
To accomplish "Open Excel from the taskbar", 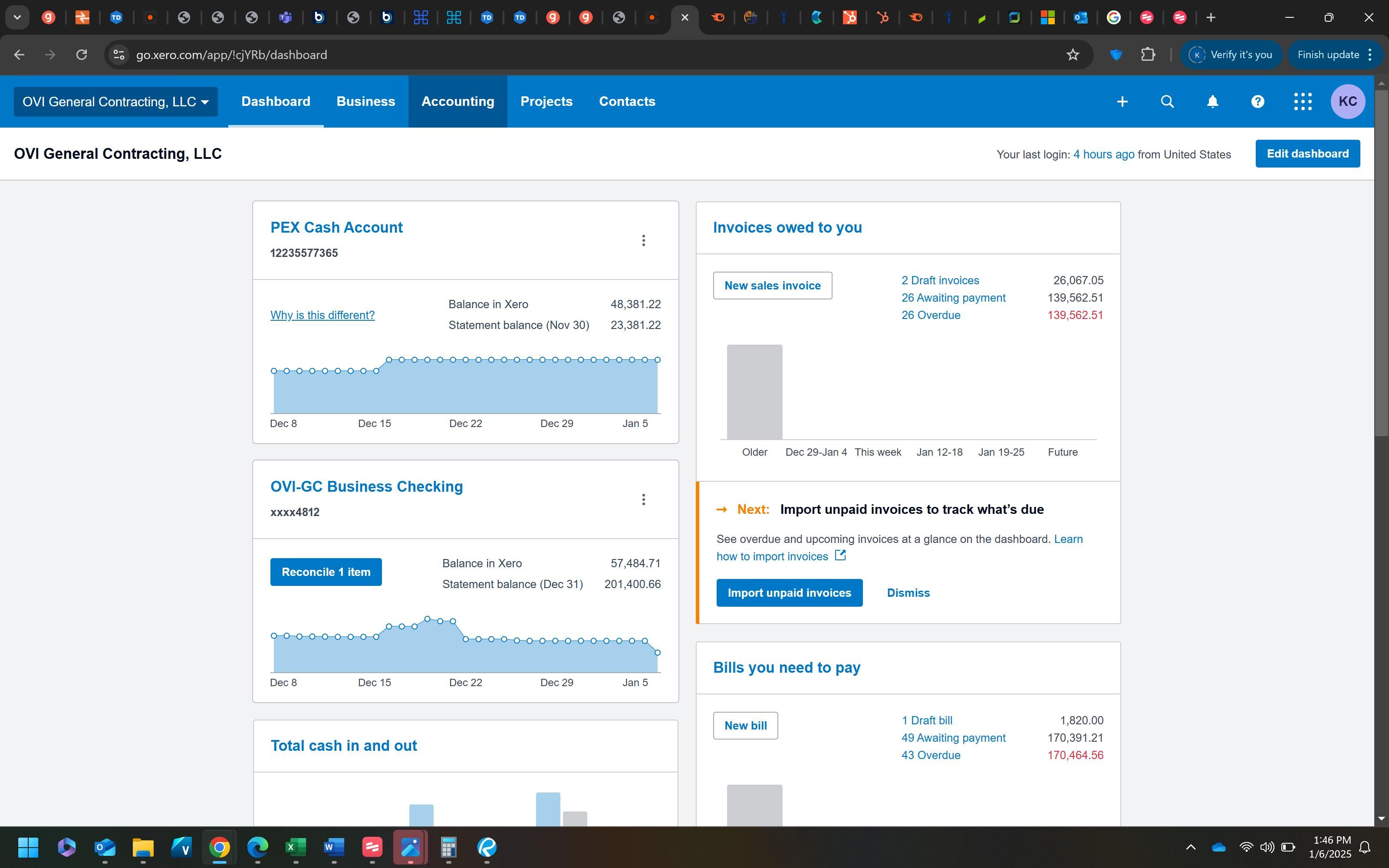I will coord(296,847).
